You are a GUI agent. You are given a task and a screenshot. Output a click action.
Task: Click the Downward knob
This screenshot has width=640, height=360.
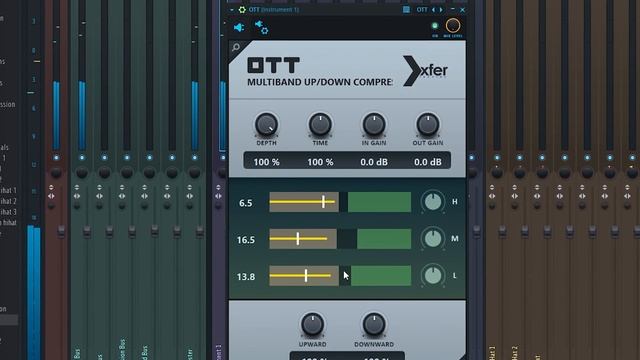tap(374, 324)
